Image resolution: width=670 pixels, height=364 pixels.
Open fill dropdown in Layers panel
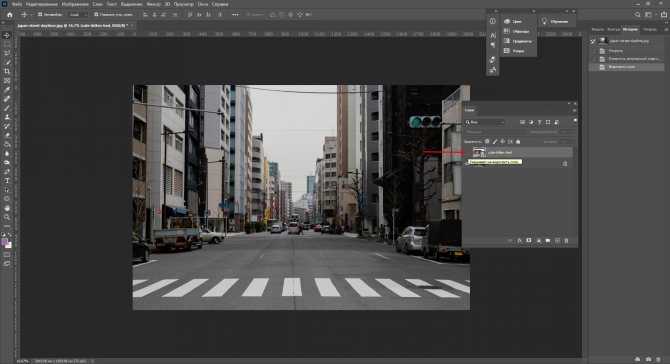(x=567, y=141)
